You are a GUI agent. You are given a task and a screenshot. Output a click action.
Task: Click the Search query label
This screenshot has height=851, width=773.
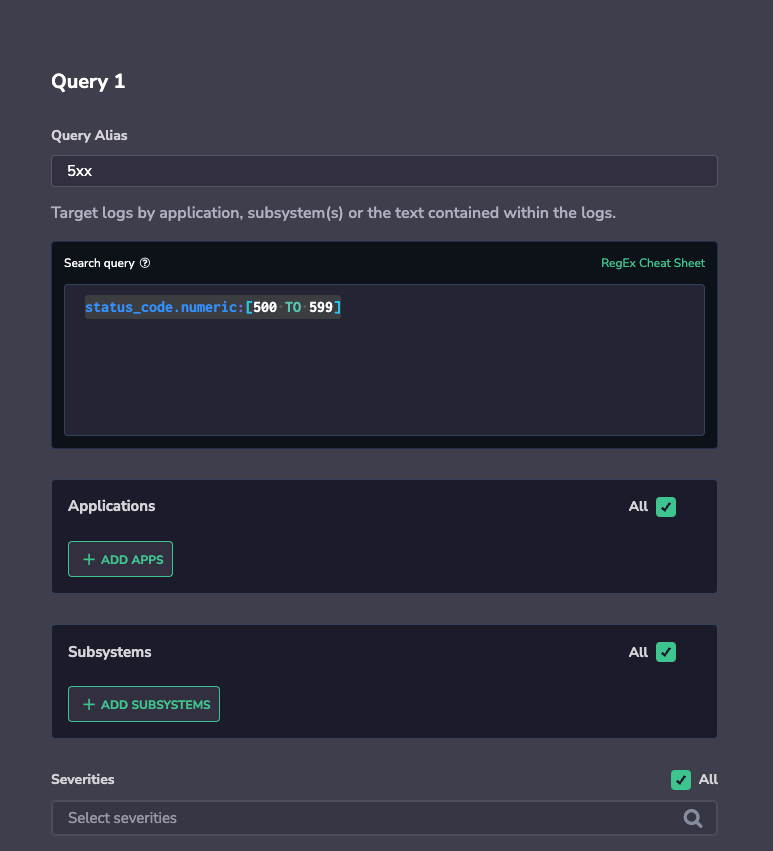click(x=99, y=263)
